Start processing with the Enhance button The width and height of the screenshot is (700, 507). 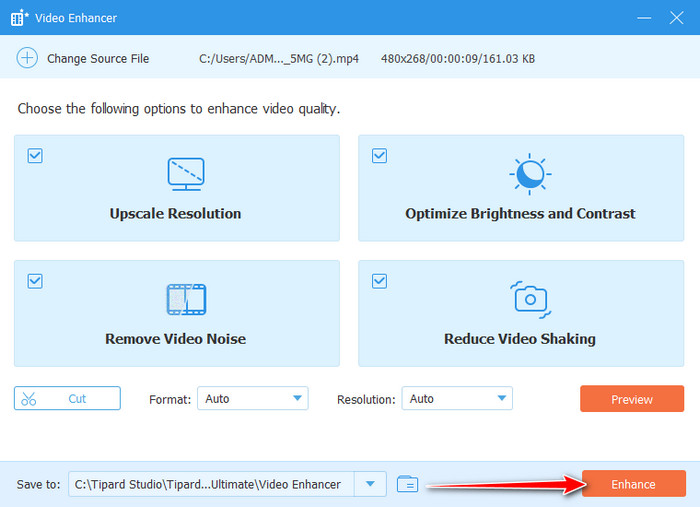633,483
